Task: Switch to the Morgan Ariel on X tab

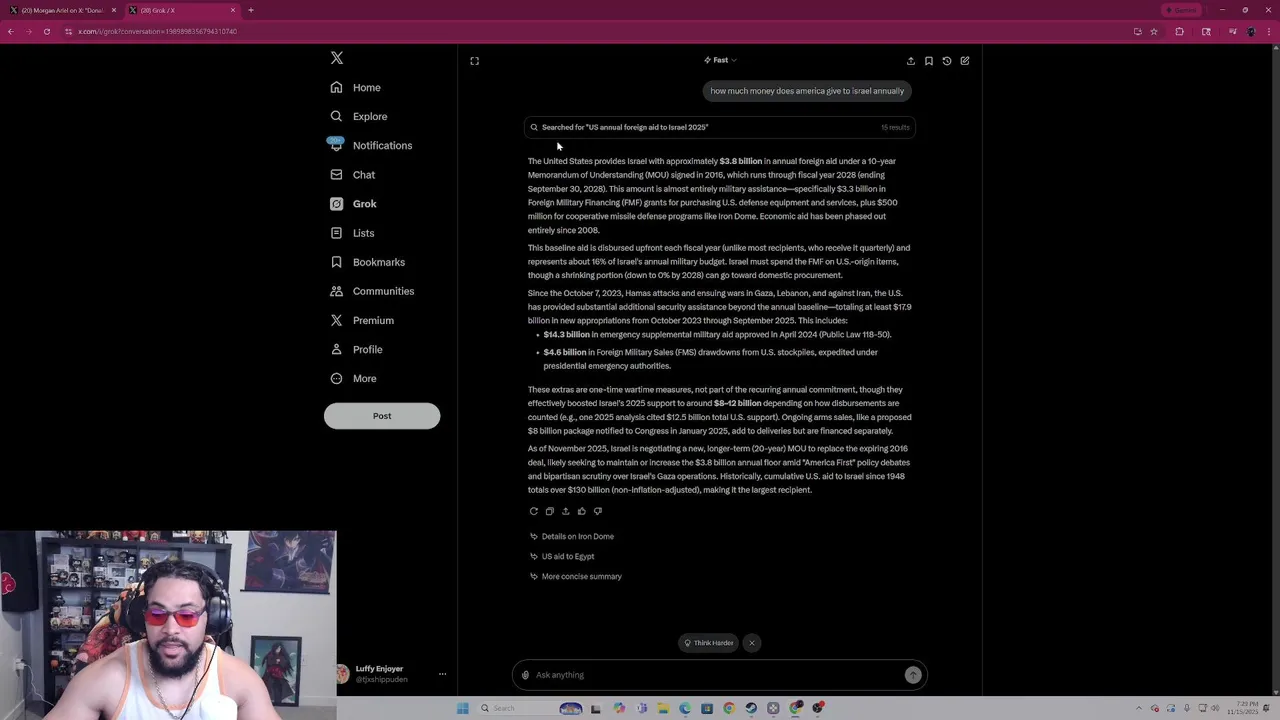Action: (x=62, y=10)
